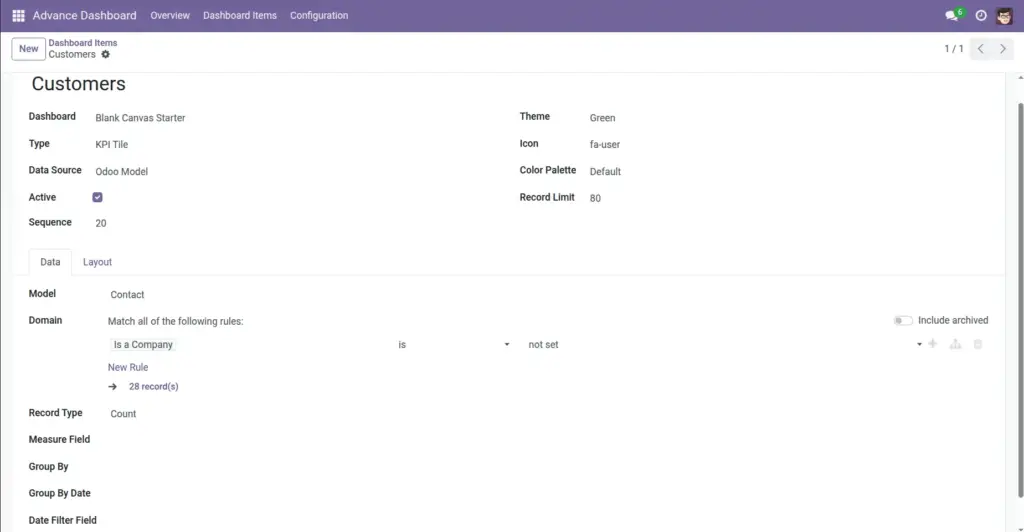This screenshot has height=532, width=1024.
Task: Edit the Icon field fa-user
Action: pyautogui.click(x=790, y=145)
